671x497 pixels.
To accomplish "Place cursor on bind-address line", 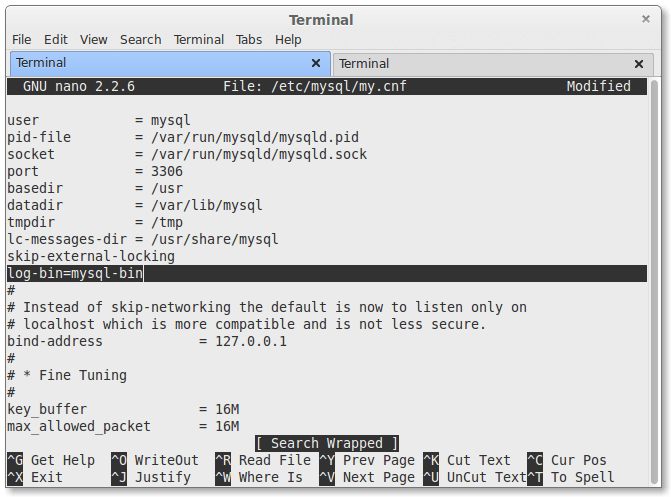I will tap(146, 341).
